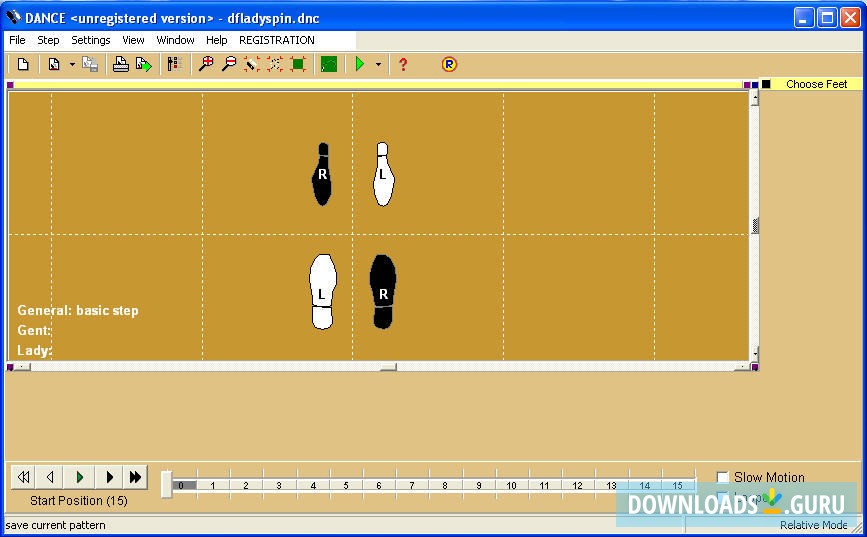This screenshot has width=867, height=537.
Task: Open the Settings menu
Action: (91, 40)
